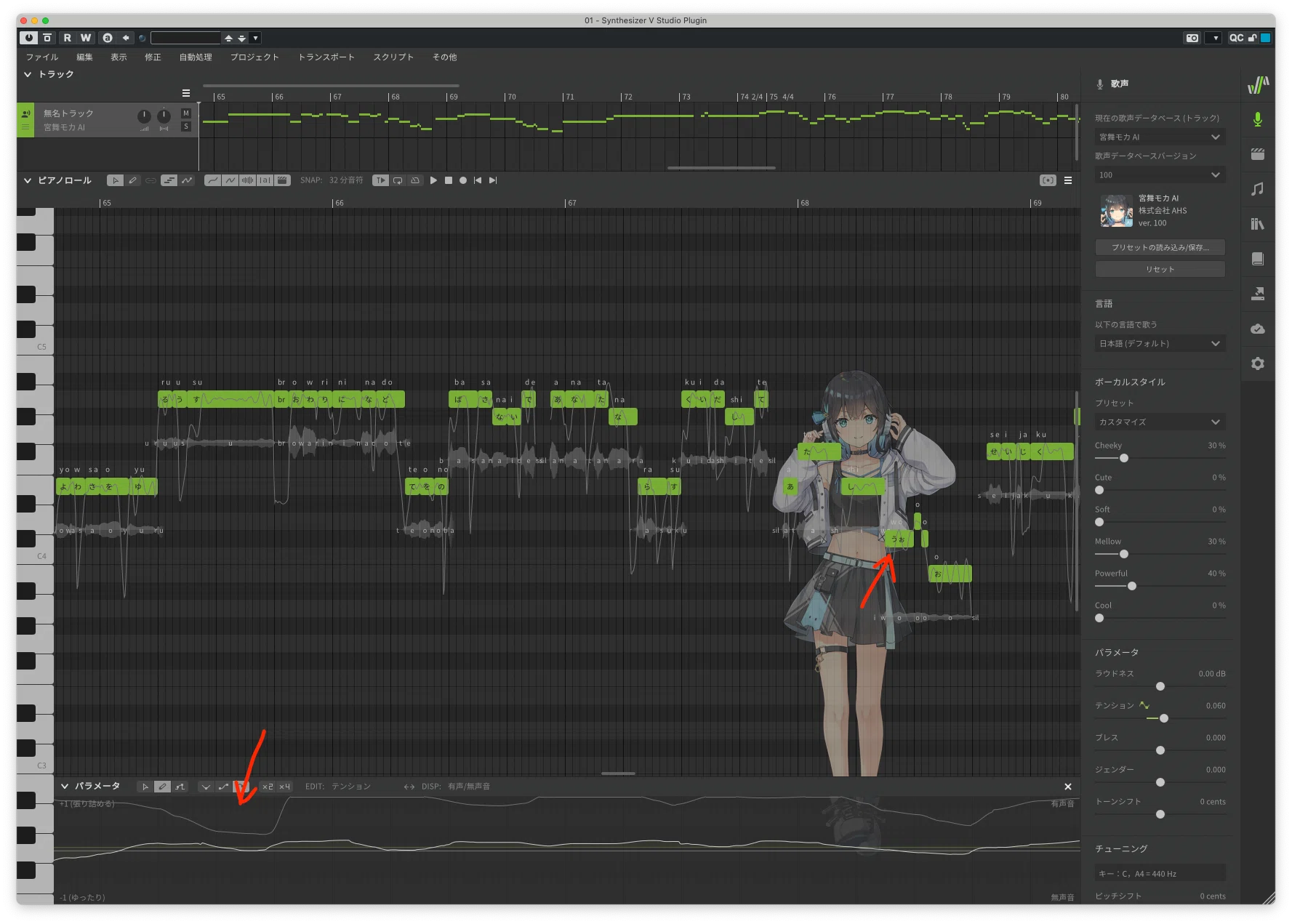Click the リセット button
The height and width of the screenshot is (924, 1292).
1160,269
